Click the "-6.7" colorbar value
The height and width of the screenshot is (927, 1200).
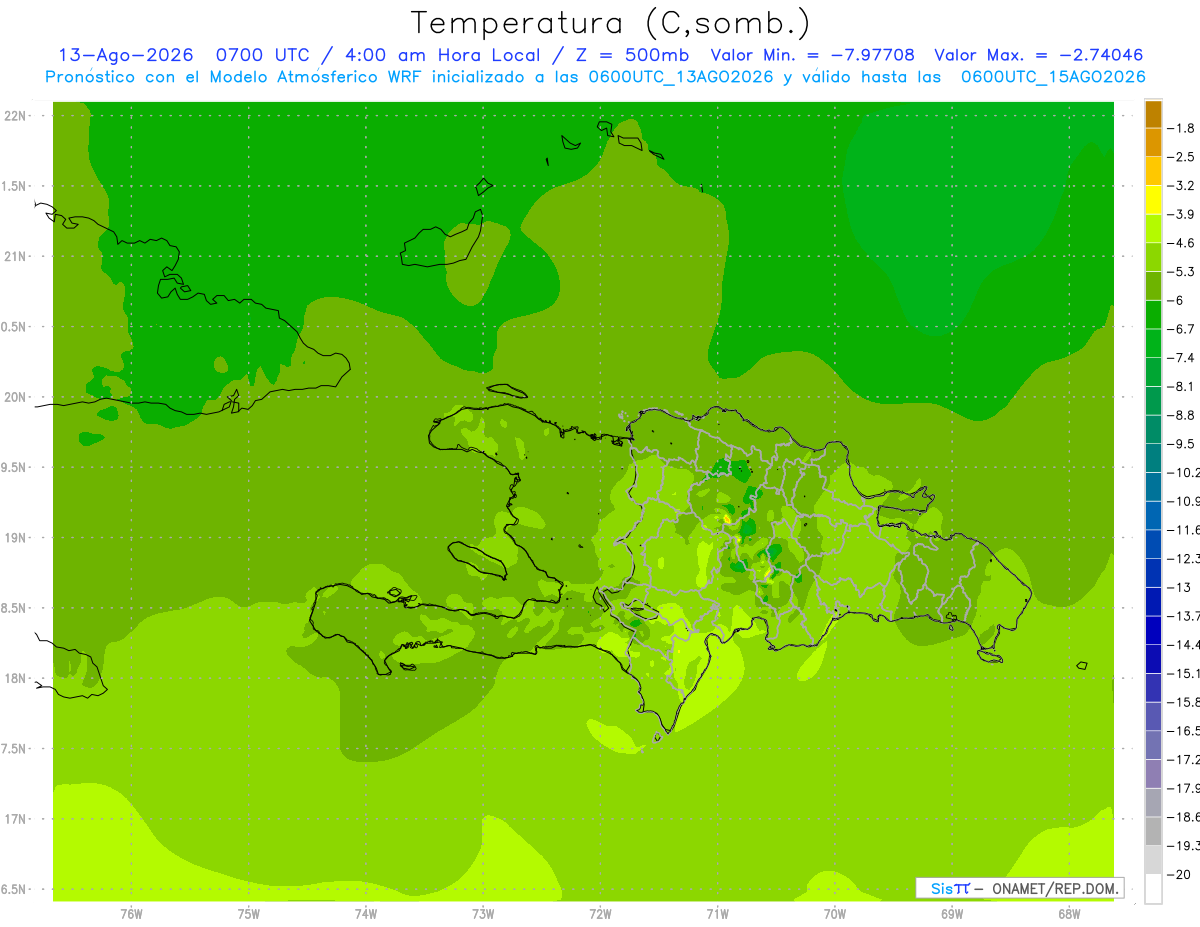(1182, 329)
